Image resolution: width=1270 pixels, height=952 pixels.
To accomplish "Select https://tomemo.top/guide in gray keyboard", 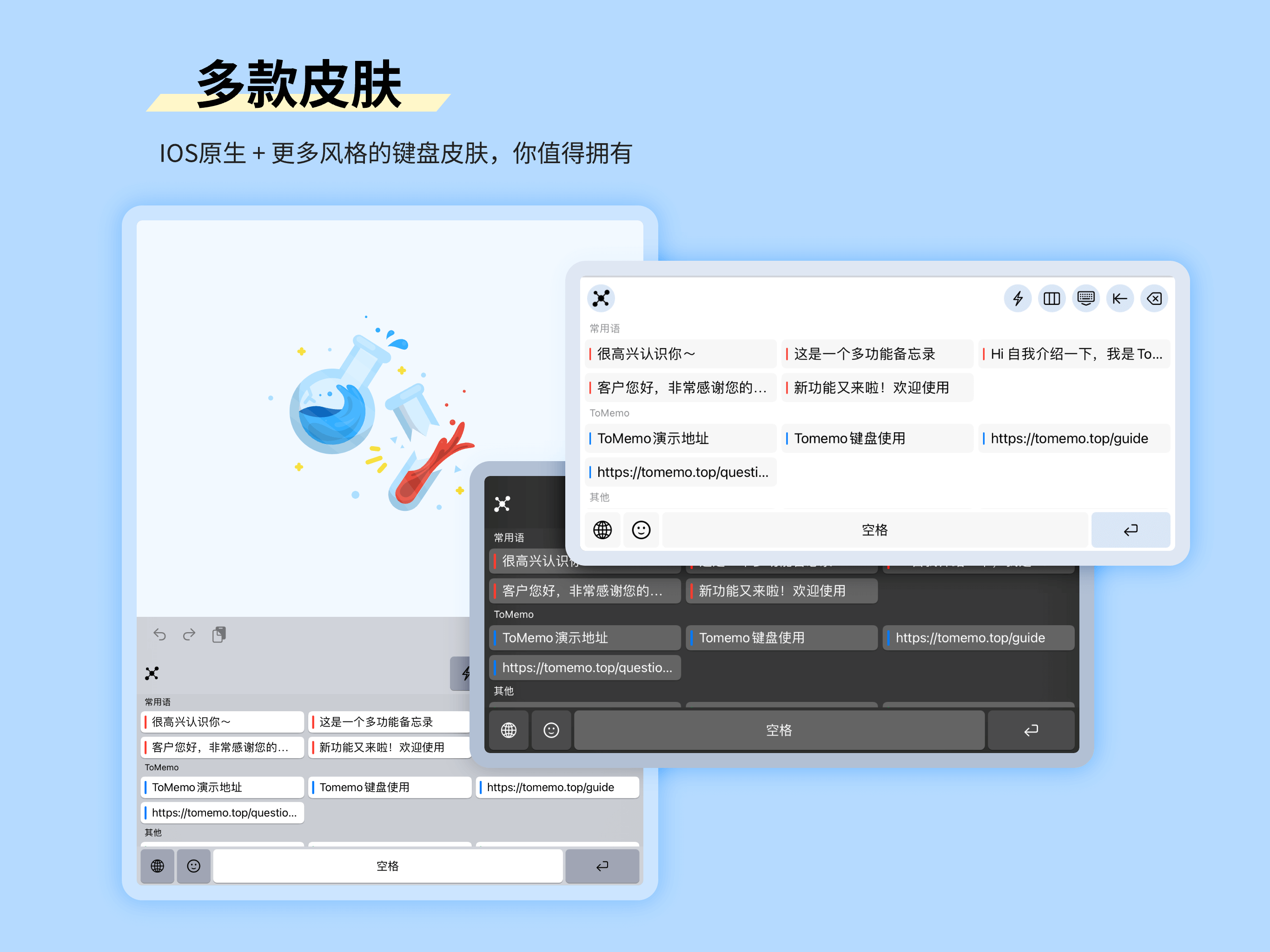I will tap(557, 787).
